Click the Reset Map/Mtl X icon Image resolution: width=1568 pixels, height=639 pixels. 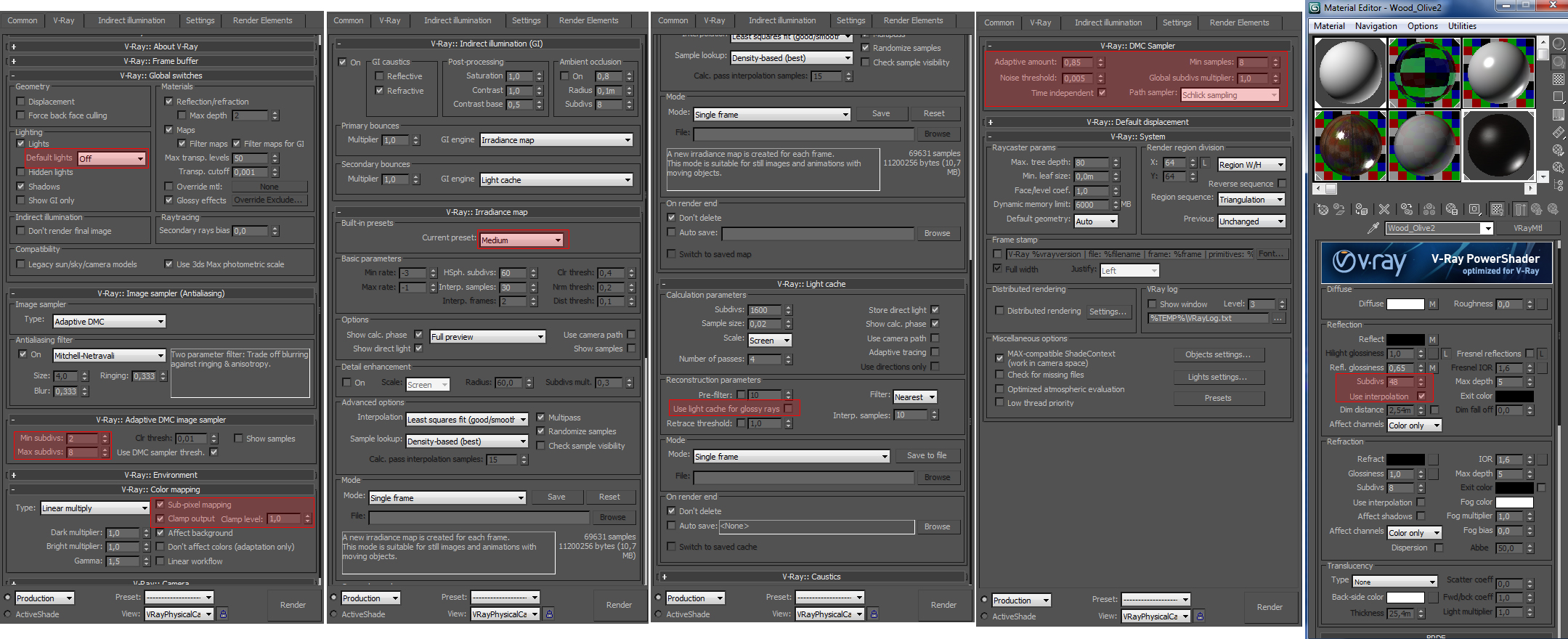(1384, 209)
